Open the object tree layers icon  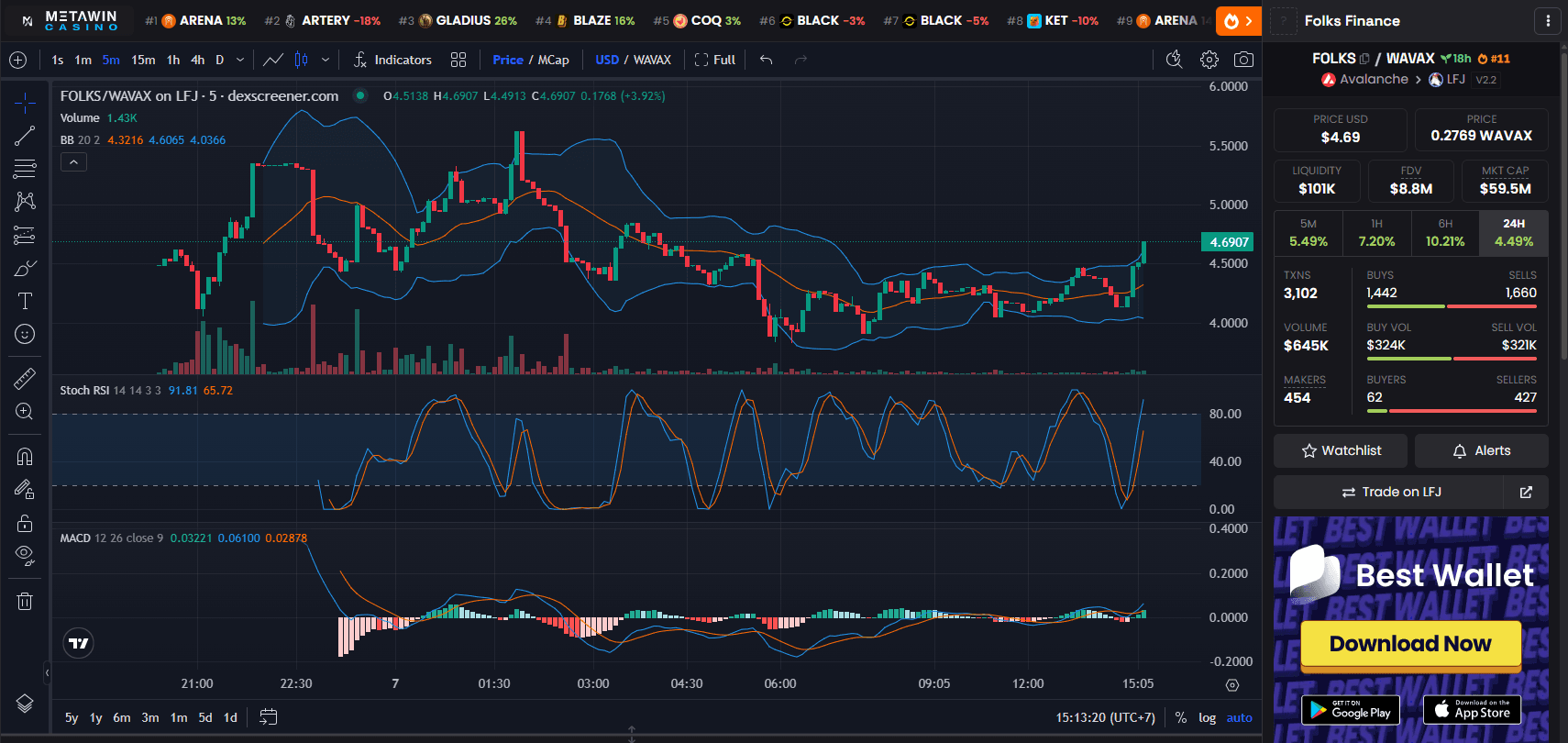click(x=25, y=704)
